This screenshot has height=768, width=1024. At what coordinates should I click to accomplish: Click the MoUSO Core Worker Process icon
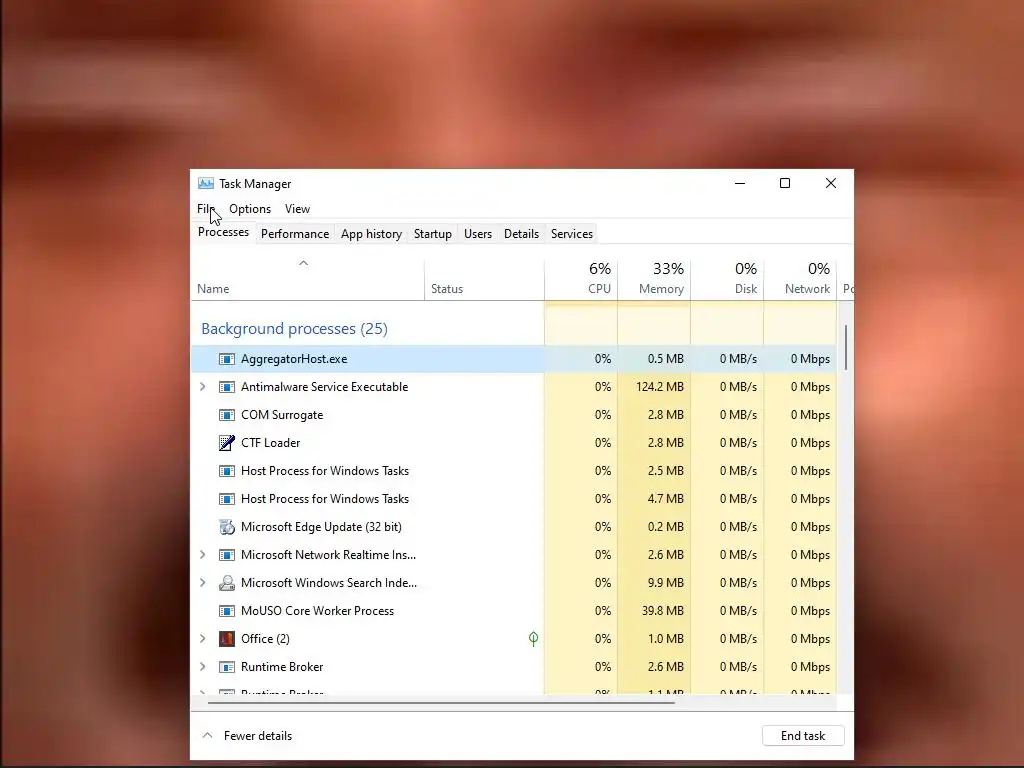(227, 611)
